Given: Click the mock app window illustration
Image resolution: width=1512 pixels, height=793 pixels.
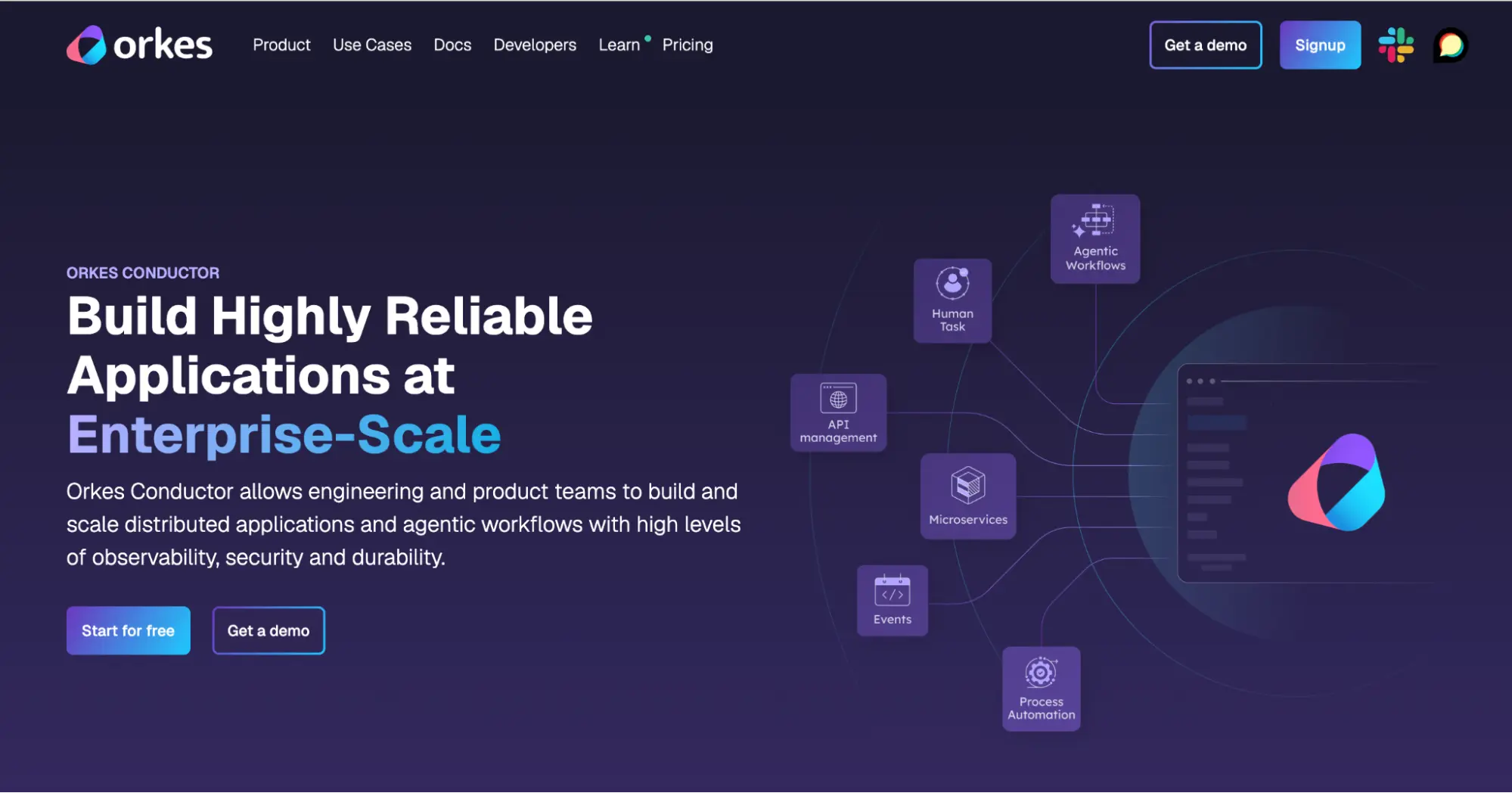Looking at the screenshot, I should (1308, 473).
